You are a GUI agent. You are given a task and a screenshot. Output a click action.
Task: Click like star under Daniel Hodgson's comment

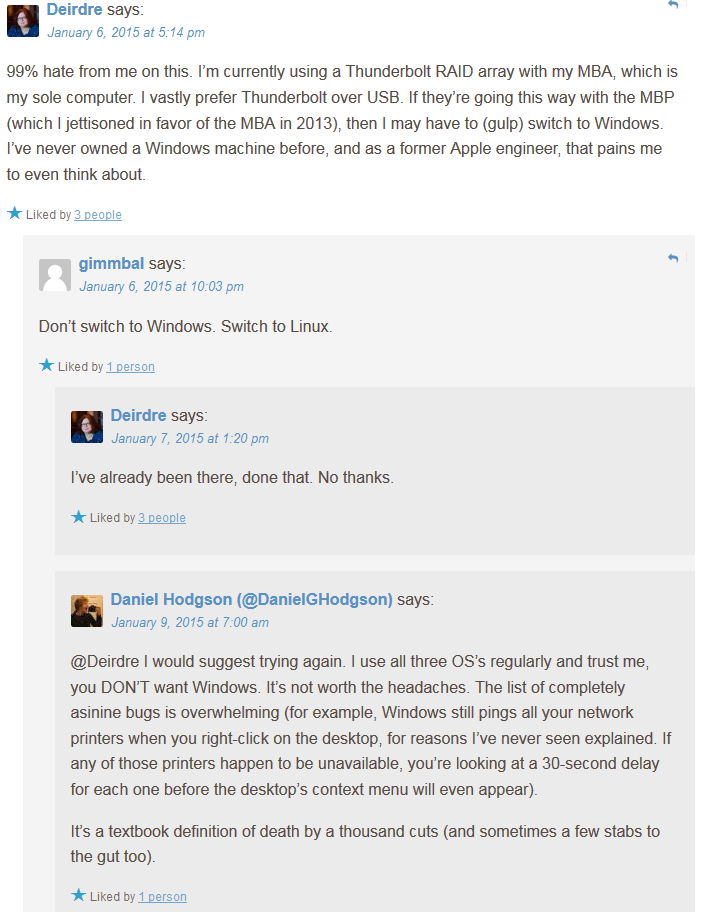pos(79,895)
